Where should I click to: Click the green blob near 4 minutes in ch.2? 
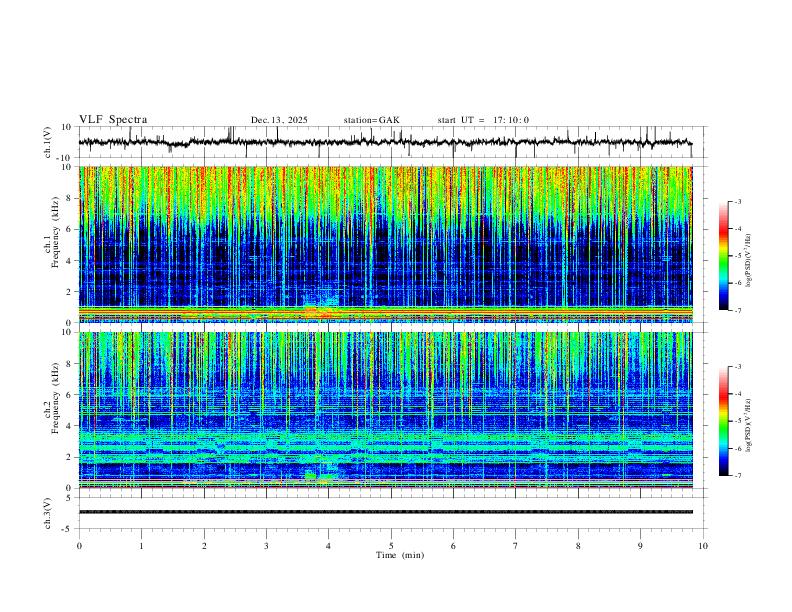(x=319, y=476)
